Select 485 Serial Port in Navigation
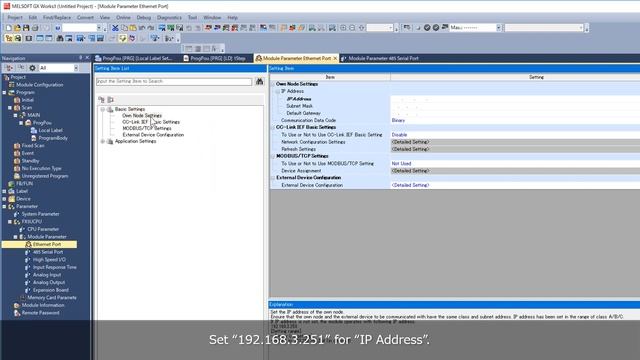 click(x=48, y=252)
